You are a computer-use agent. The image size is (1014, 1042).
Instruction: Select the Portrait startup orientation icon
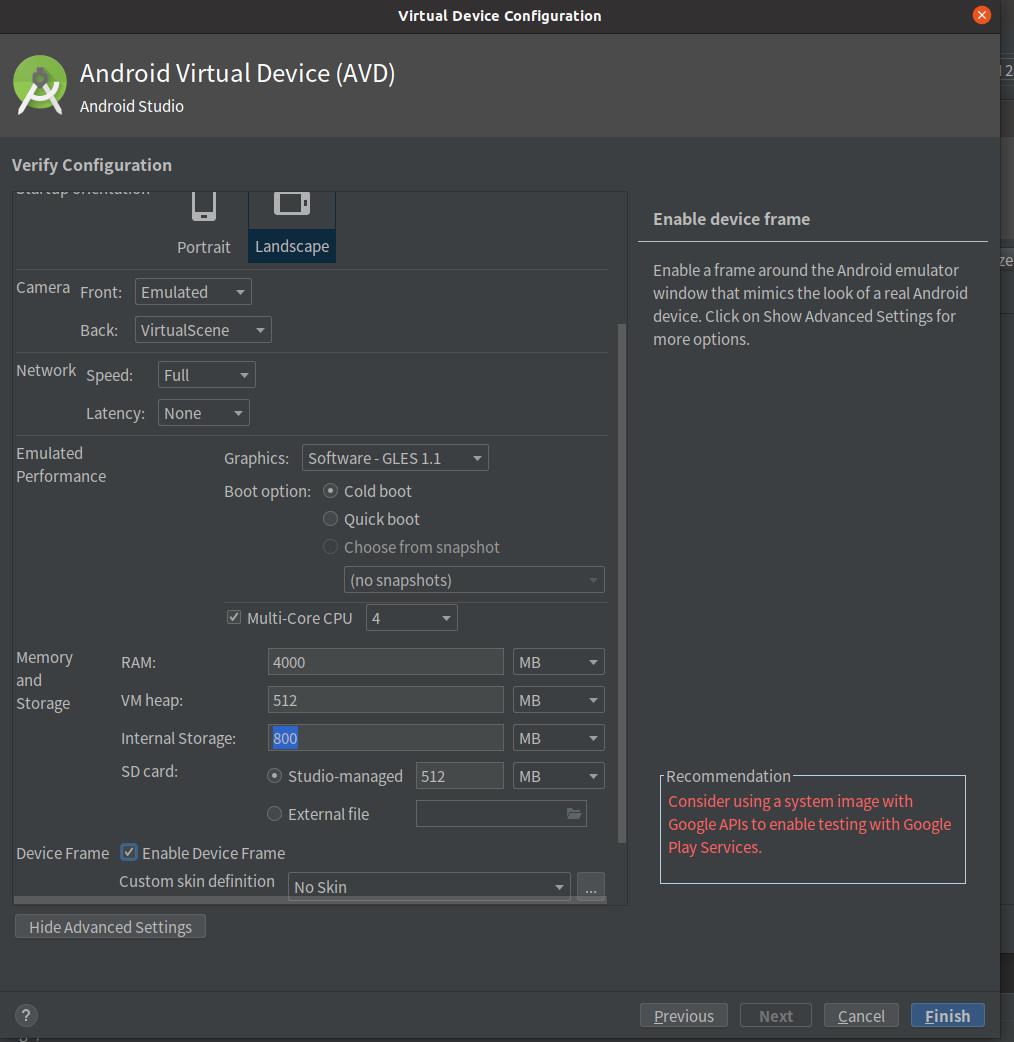tap(204, 207)
